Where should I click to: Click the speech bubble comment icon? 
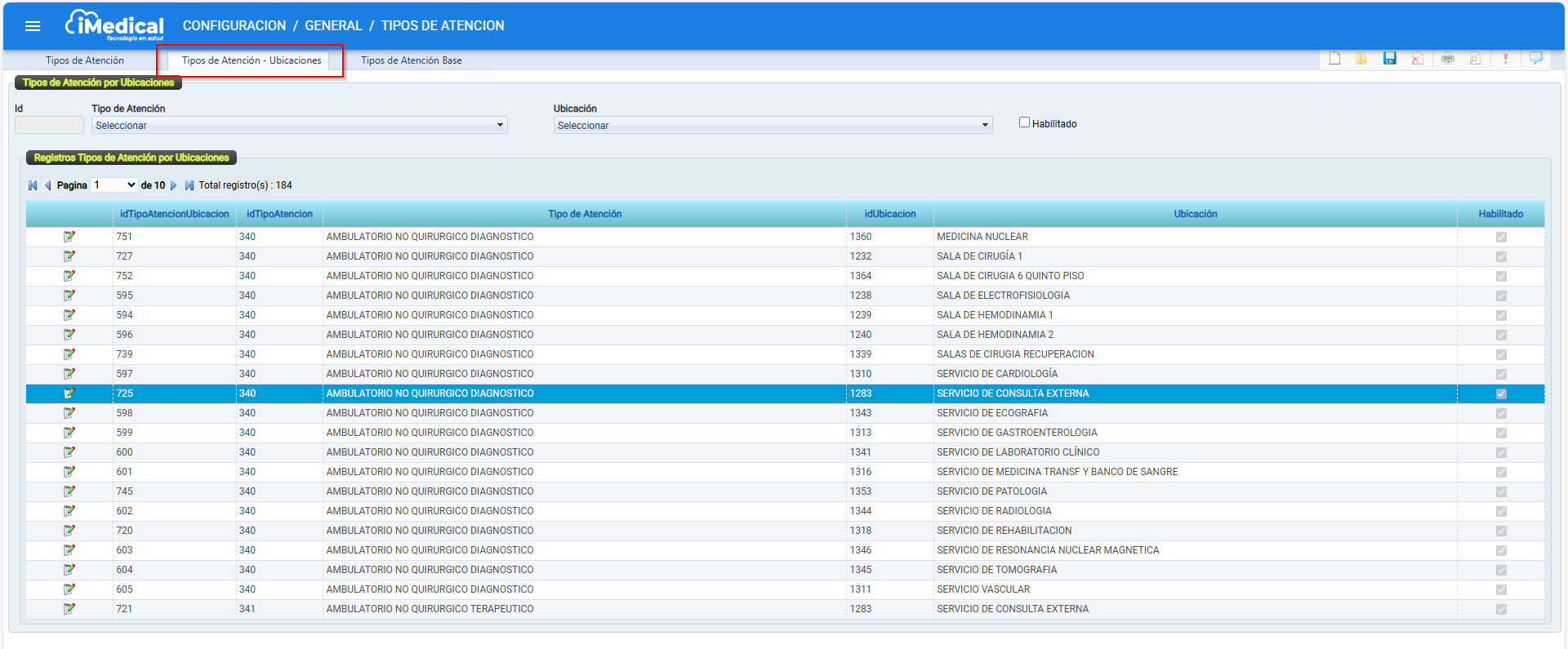click(1535, 58)
